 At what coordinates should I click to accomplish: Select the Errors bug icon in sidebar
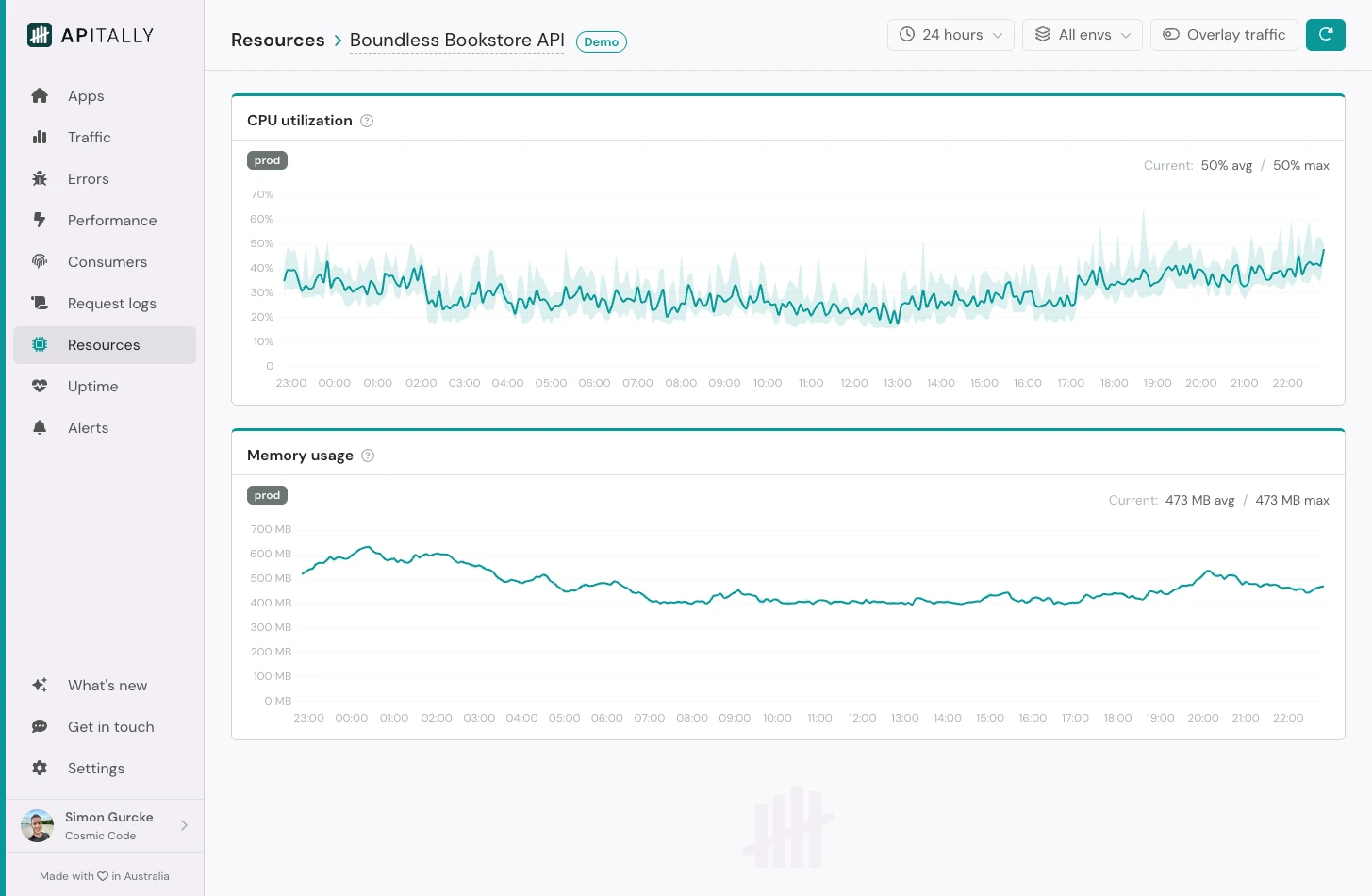pos(40,178)
